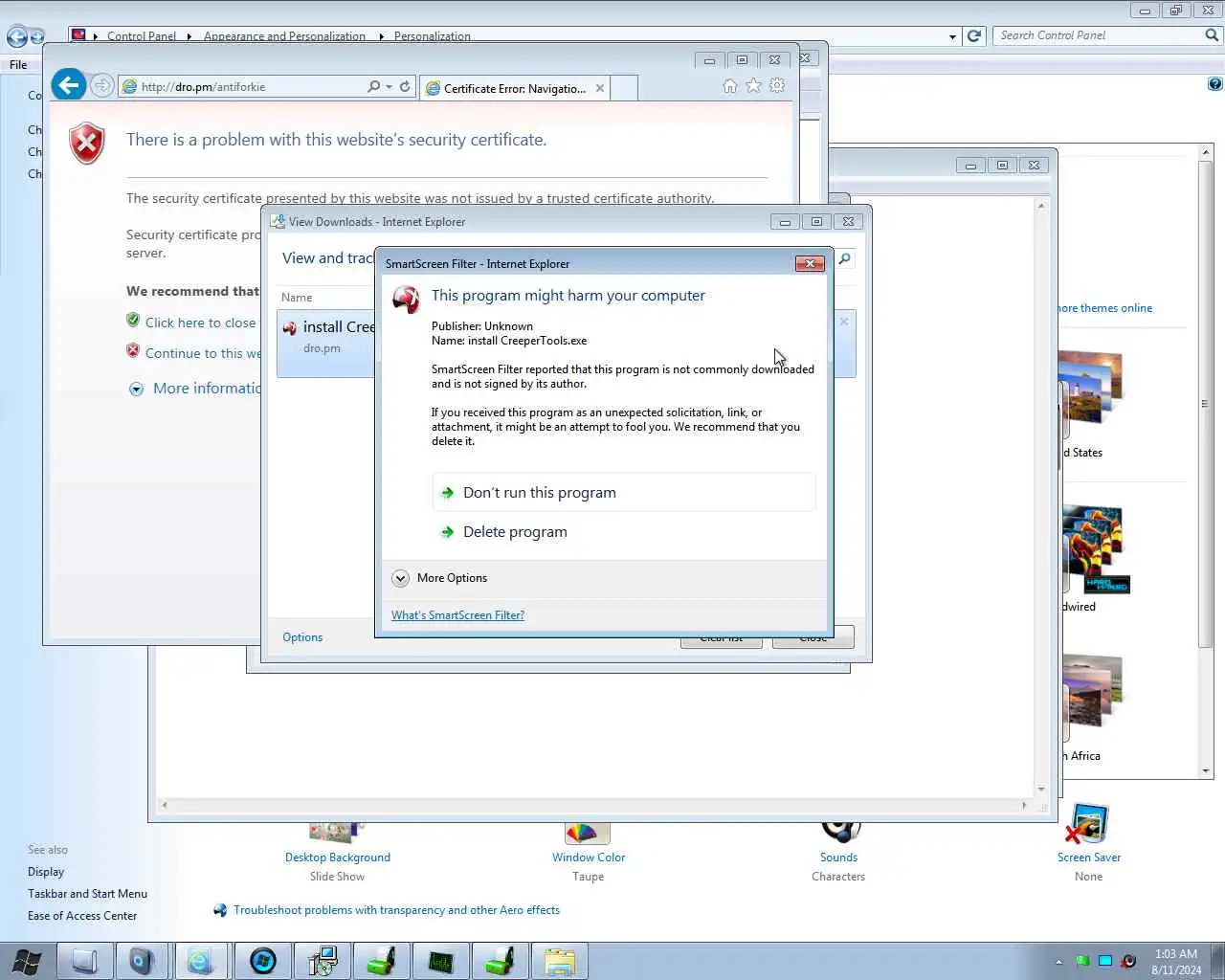Click Don't run this program option
The image size is (1225, 980).
pos(624,492)
